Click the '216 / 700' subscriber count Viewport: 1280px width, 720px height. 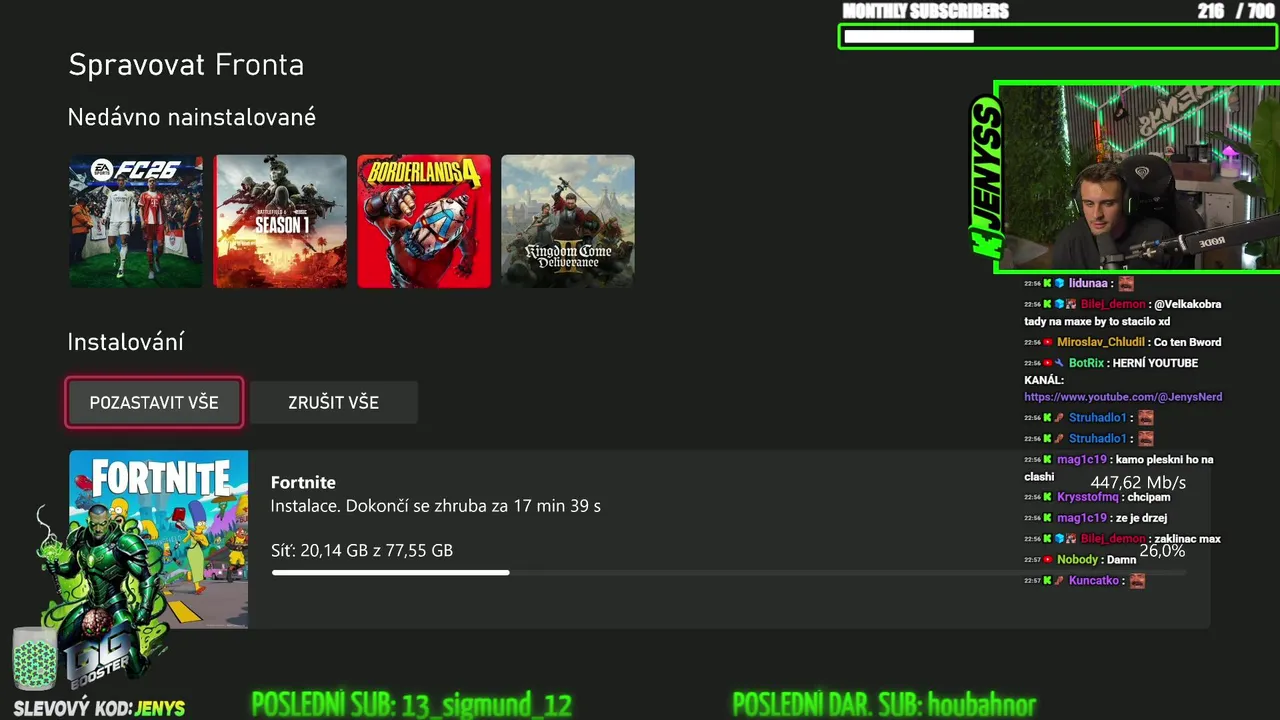pos(1236,11)
